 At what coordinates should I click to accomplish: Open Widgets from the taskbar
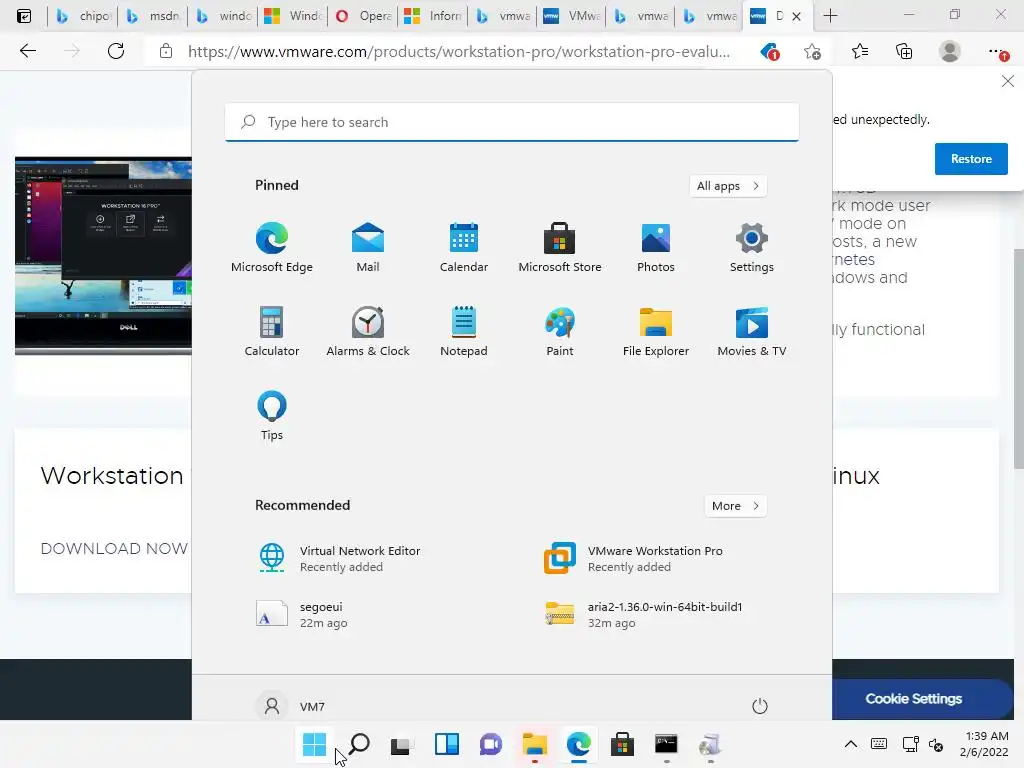(447, 744)
